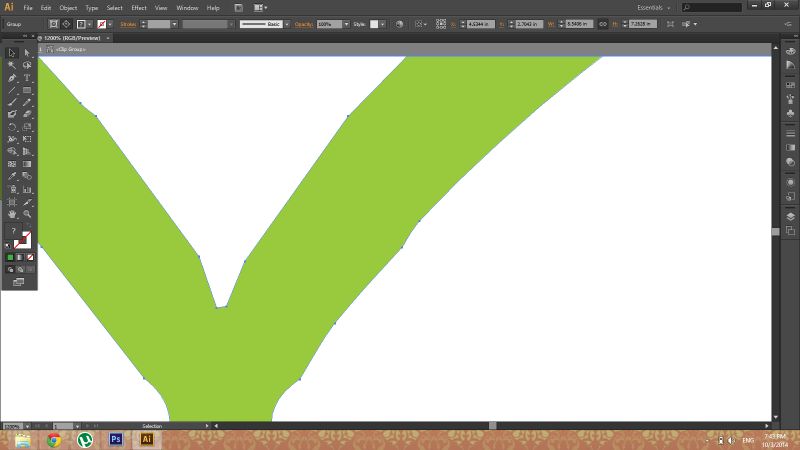
Task: Select the Scale tool
Action: tap(27, 127)
